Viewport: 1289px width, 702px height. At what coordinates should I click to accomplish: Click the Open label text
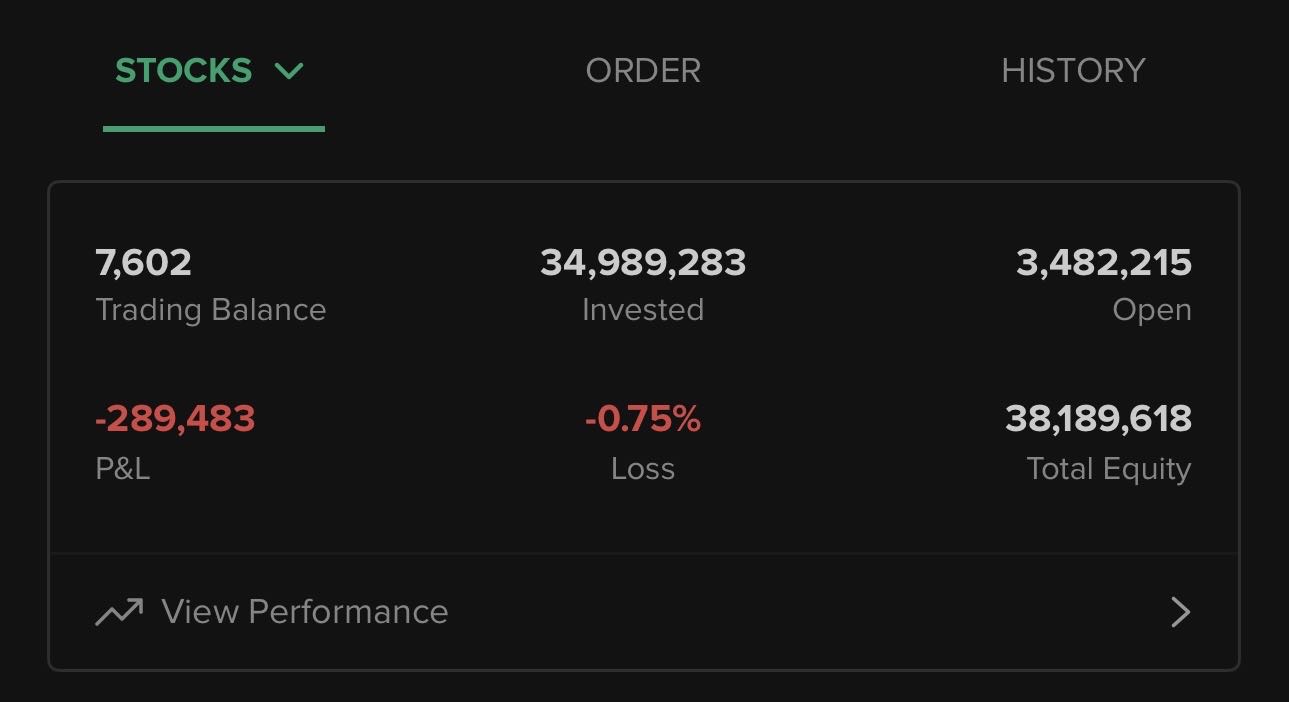(x=1152, y=311)
